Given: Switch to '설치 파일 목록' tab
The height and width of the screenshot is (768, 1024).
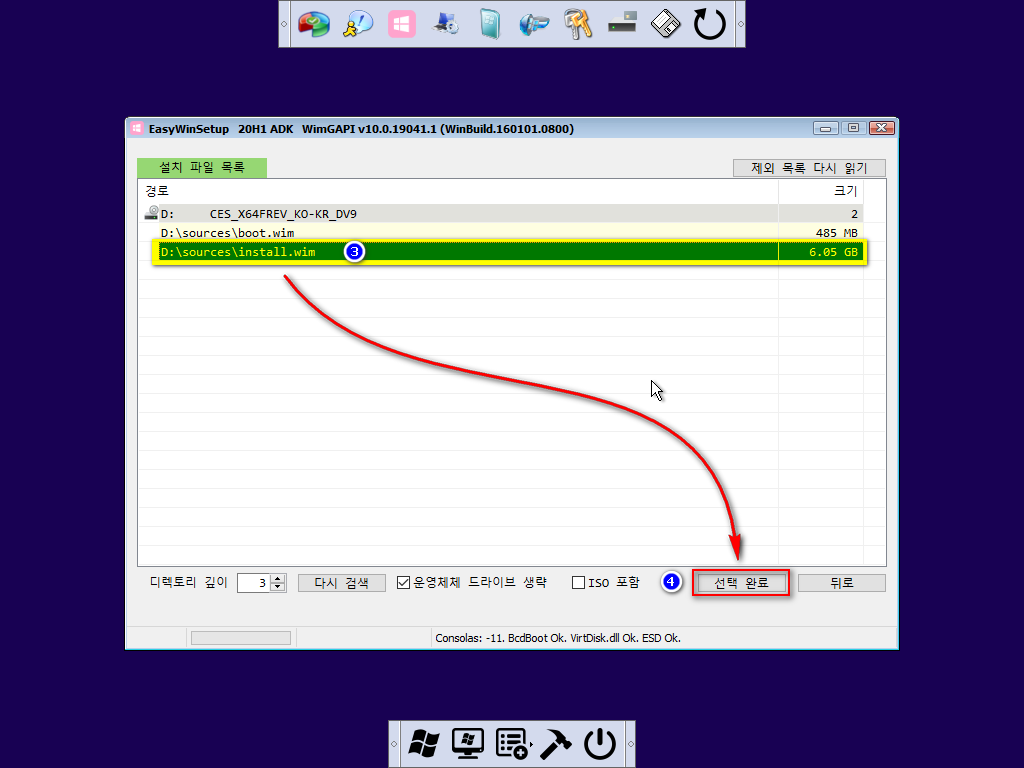Looking at the screenshot, I should (x=202, y=168).
